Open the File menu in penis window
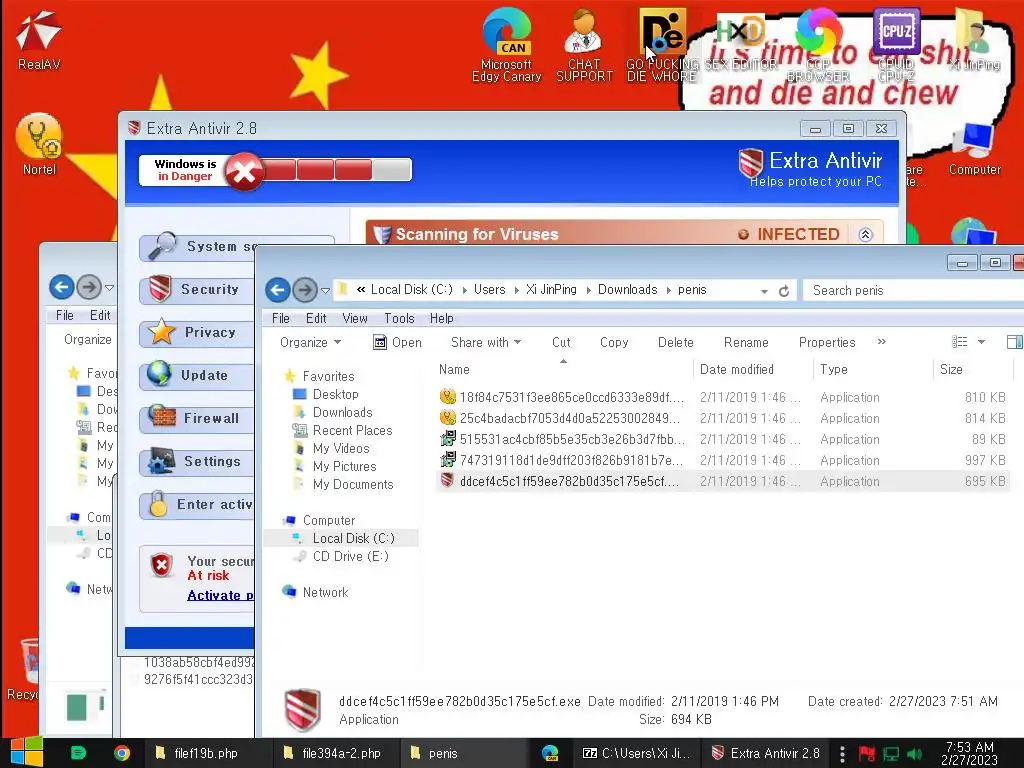Screen dimensions: 1024x768 point(281,318)
